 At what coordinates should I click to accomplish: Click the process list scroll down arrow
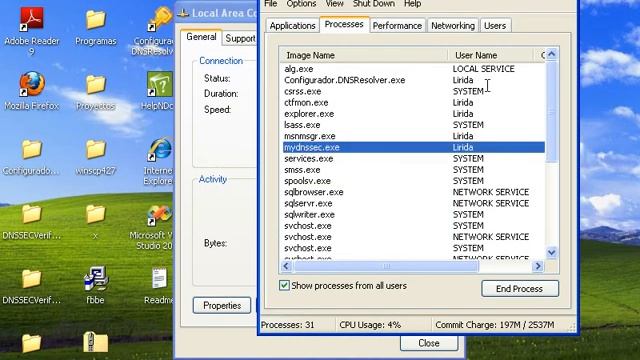(x=551, y=253)
